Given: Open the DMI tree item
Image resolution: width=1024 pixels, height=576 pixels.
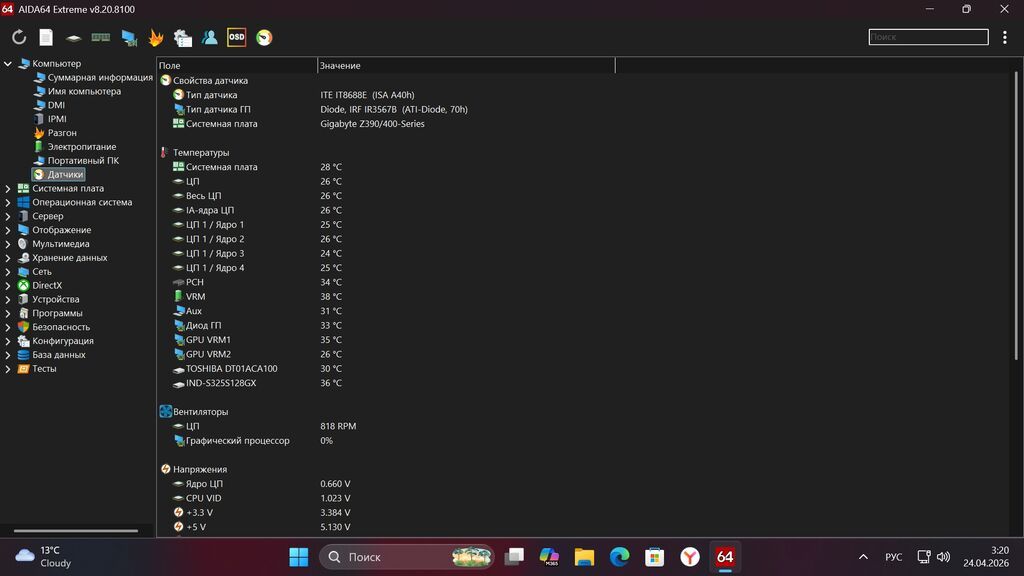Looking at the screenshot, I should tap(50, 104).
